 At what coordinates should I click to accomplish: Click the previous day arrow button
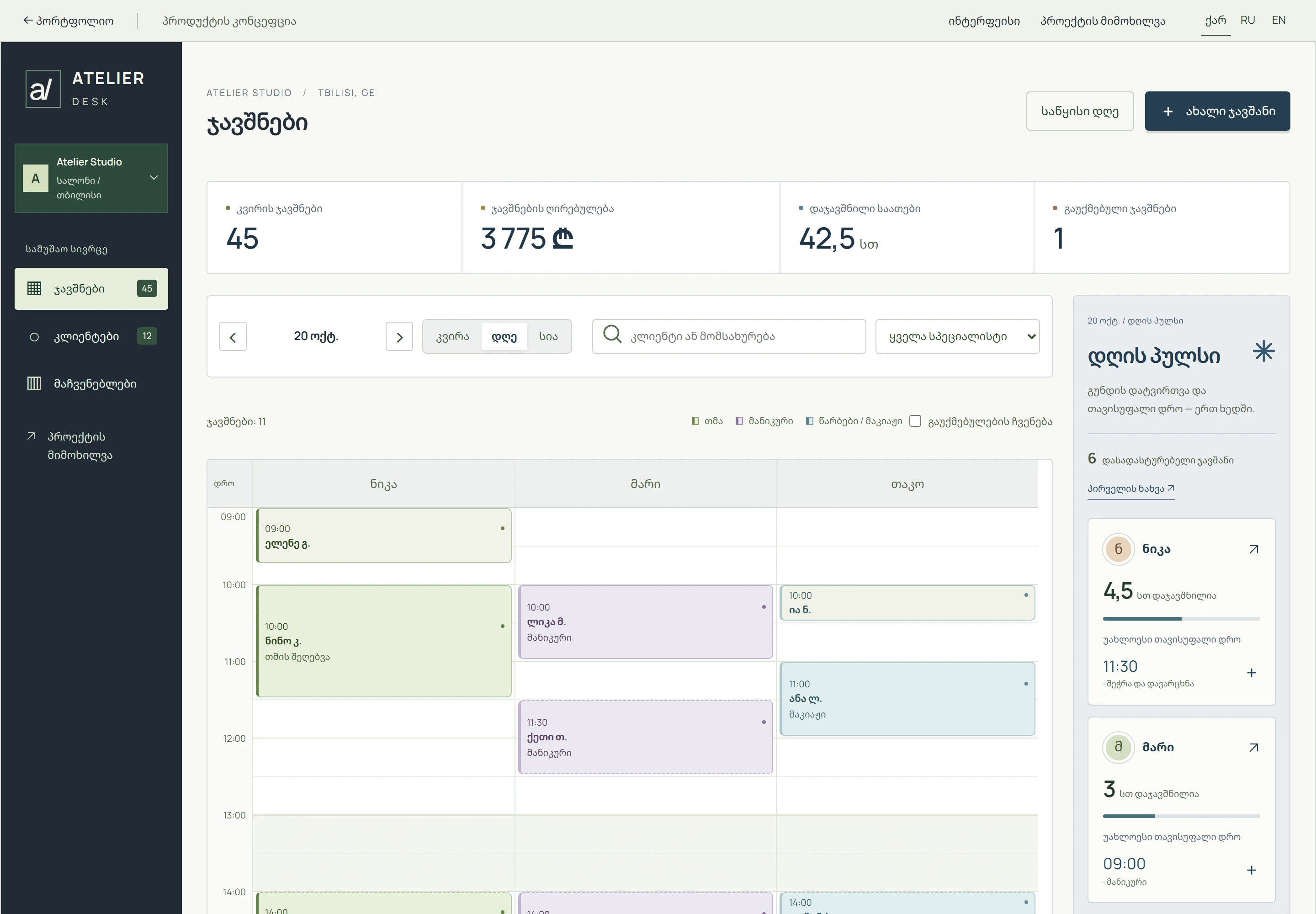233,336
